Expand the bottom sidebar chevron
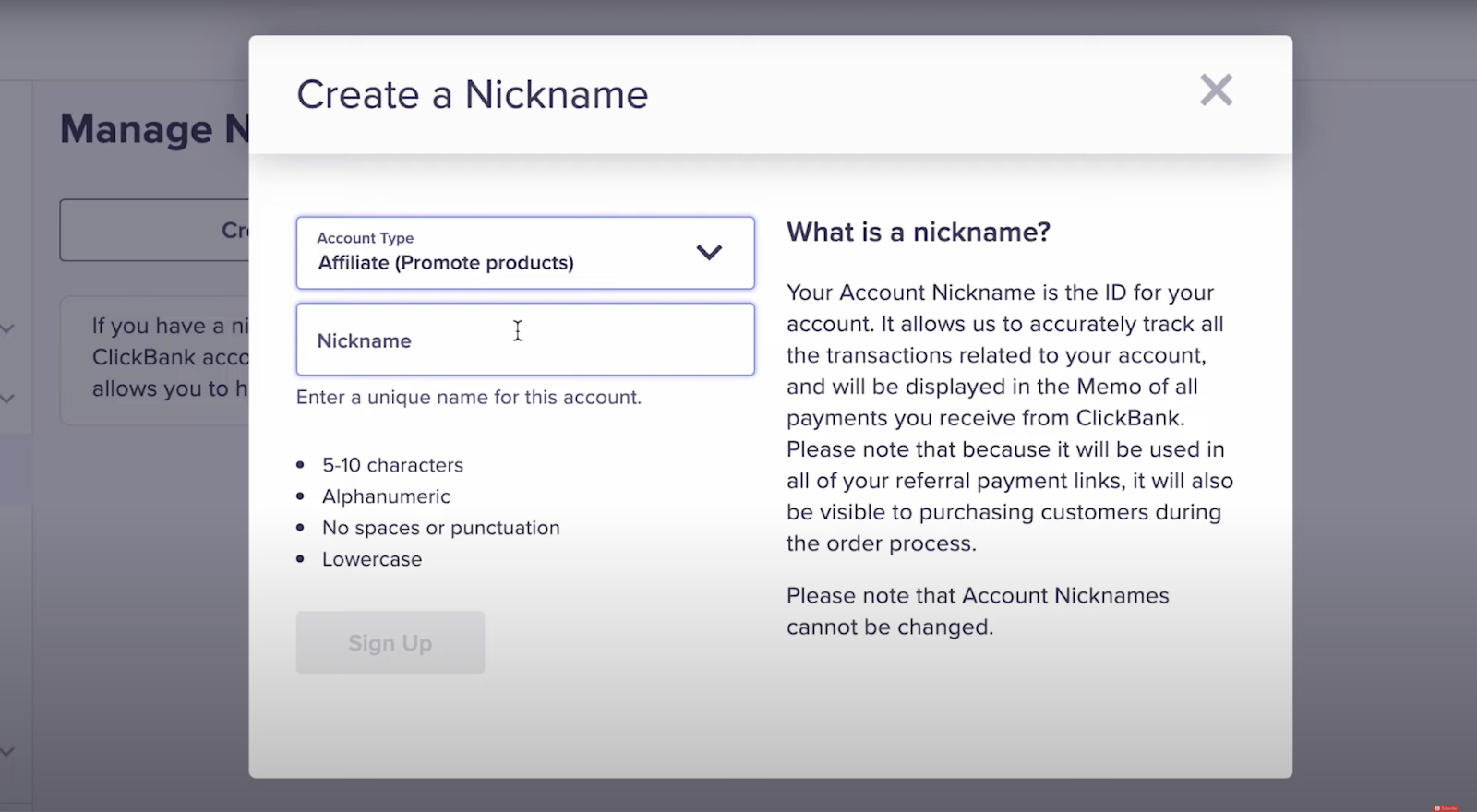This screenshot has width=1477, height=812. (7, 752)
